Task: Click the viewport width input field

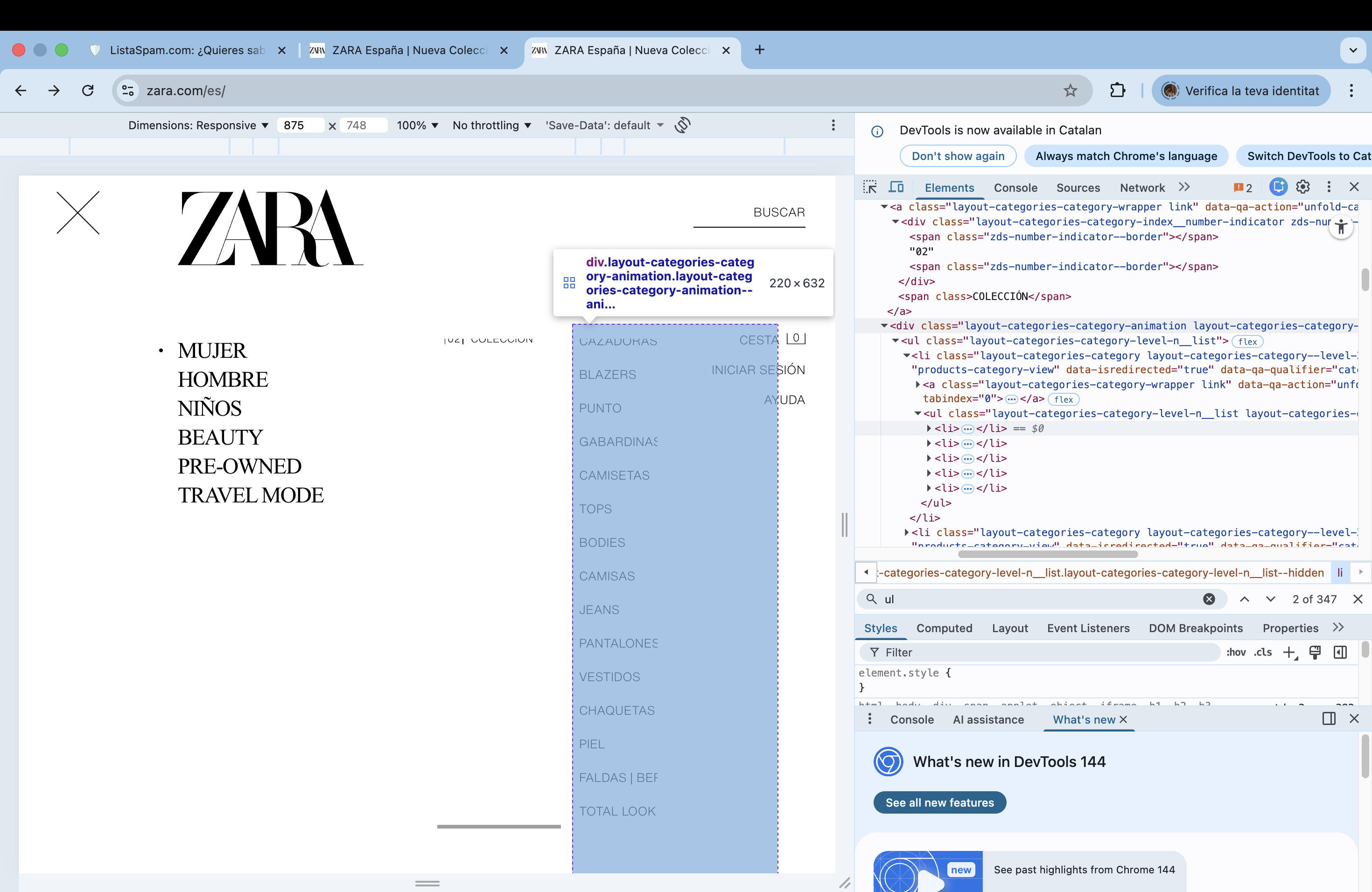Action: point(300,125)
